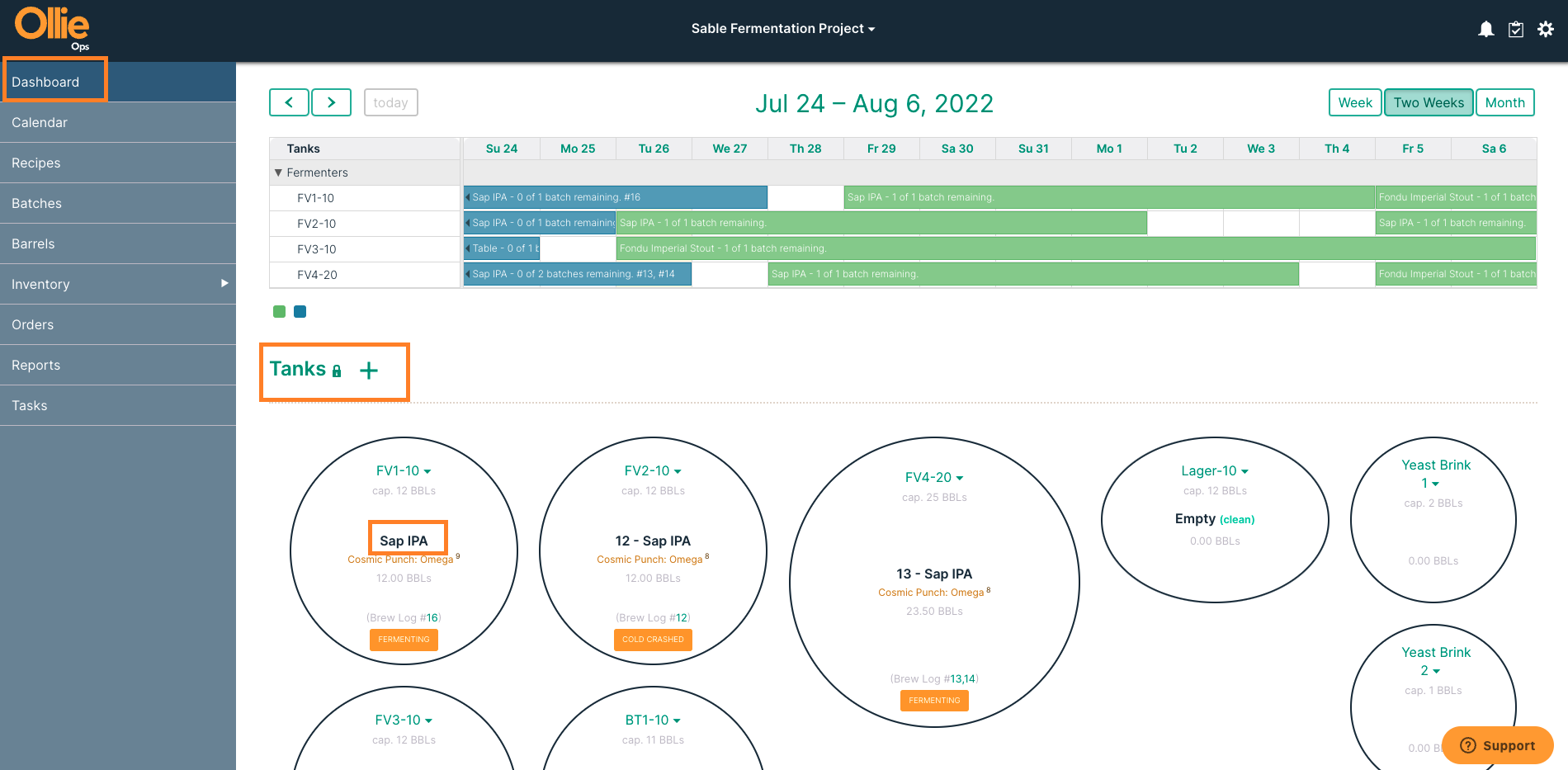The height and width of the screenshot is (770, 1568).
Task: Click FERMENTING status badge on FV1-10
Action: (x=404, y=640)
